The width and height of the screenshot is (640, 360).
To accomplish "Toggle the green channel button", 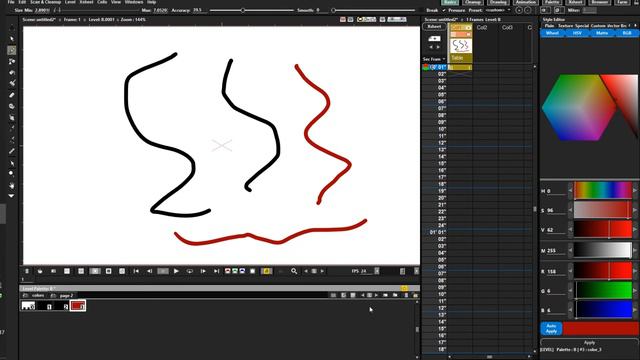I will pyautogui.click(x=235, y=271).
